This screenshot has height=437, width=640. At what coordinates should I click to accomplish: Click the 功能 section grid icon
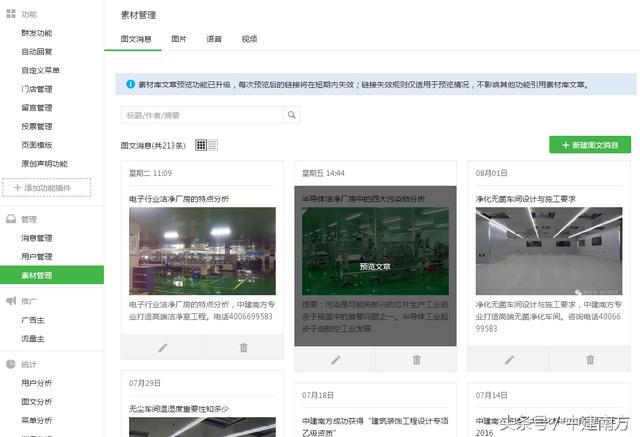click(11, 14)
